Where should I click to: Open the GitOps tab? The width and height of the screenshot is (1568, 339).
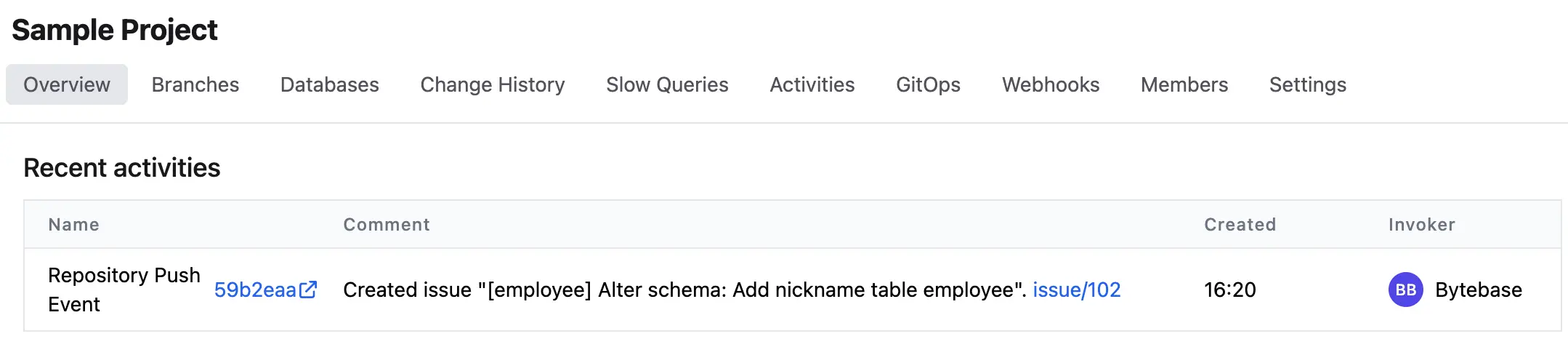click(x=928, y=84)
